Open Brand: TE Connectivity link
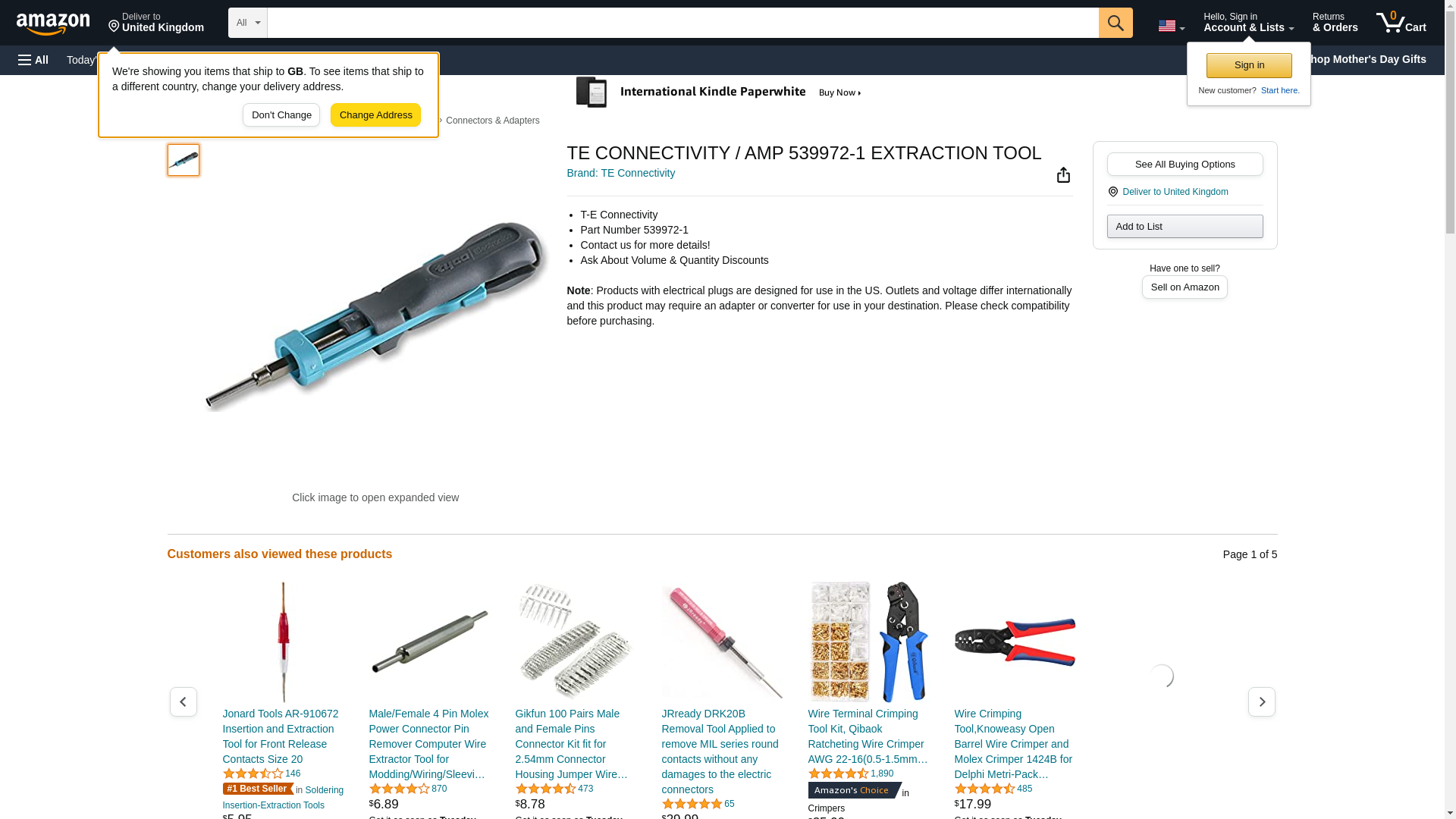The height and width of the screenshot is (819, 1456). 621,173
